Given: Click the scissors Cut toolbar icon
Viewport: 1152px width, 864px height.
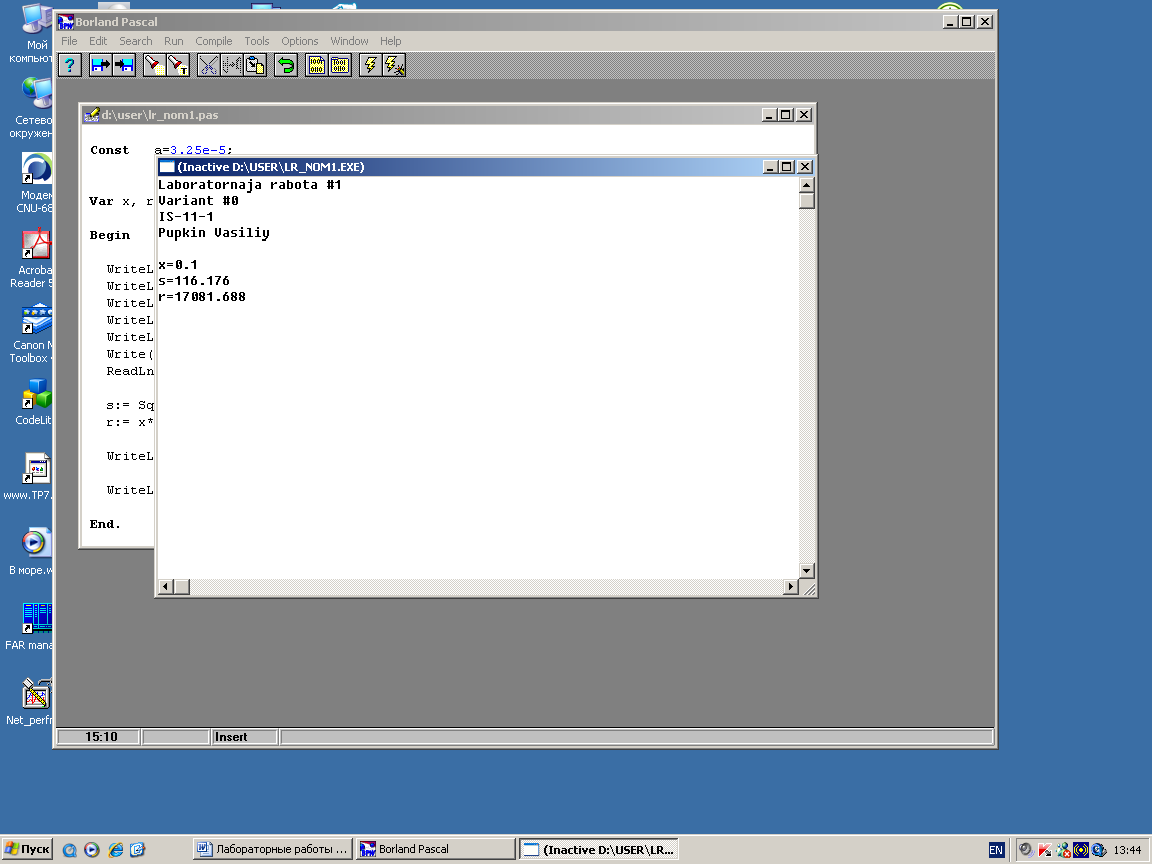Looking at the screenshot, I should [208, 65].
